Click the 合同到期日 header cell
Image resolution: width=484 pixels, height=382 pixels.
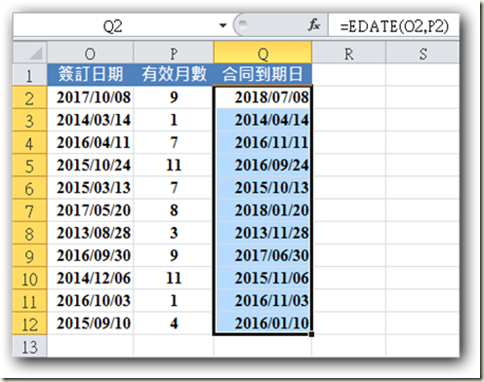coord(263,74)
